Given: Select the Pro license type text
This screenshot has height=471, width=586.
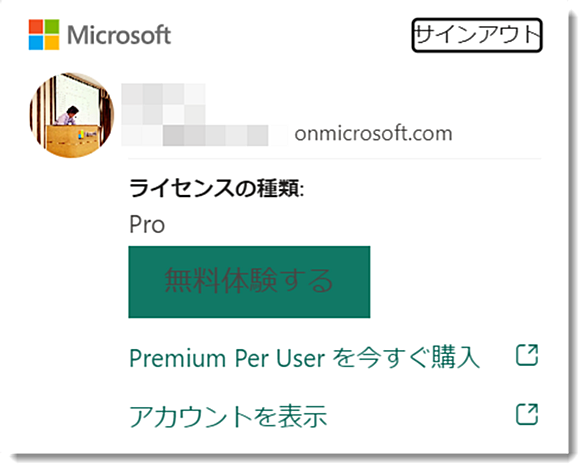Looking at the screenshot, I should 147,225.
